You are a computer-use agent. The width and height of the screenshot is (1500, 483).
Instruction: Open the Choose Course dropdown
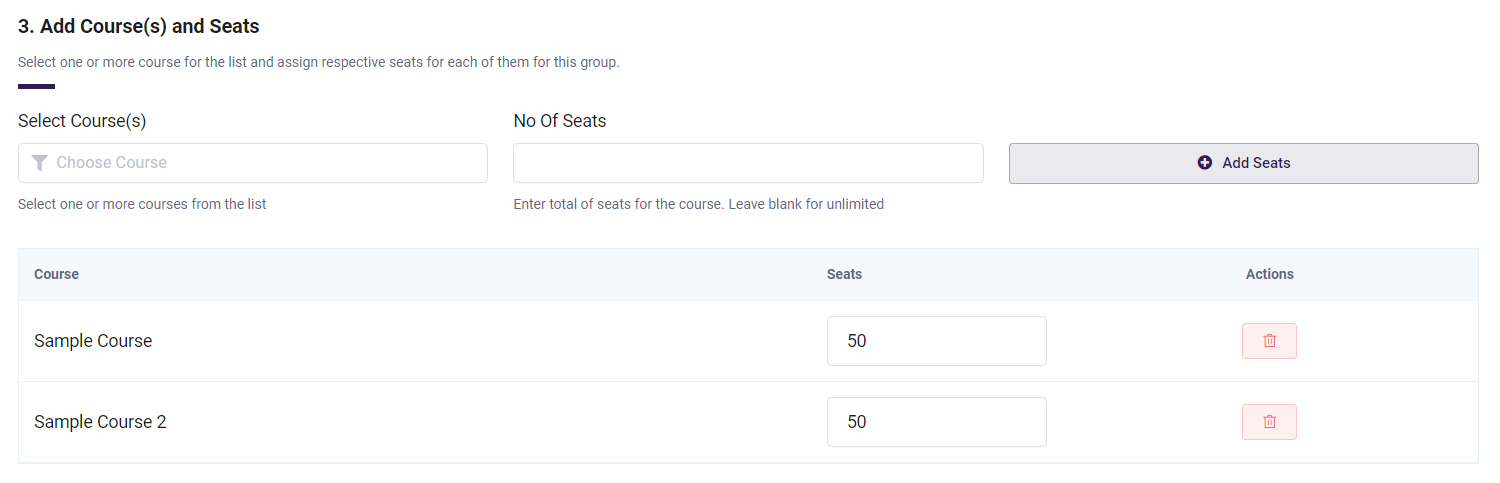pos(253,163)
